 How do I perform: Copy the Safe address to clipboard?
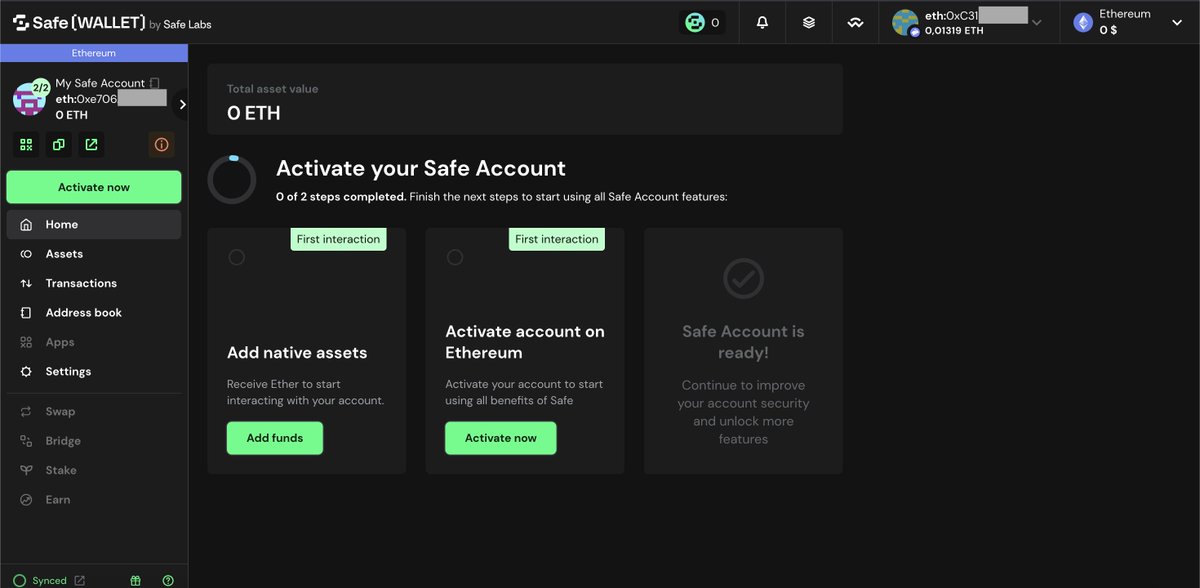(x=59, y=145)
